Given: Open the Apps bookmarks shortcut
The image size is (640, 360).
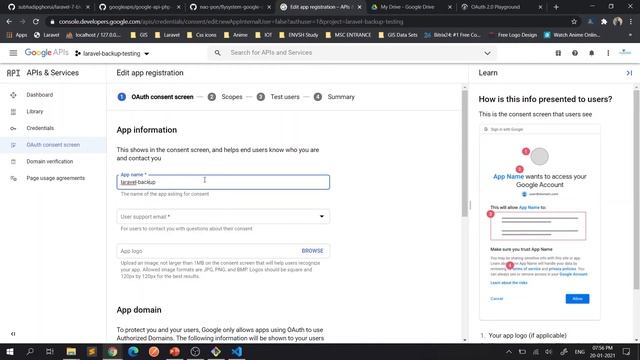Looking at the screenshot, I should pyautogui.click(x=17, y=35).
